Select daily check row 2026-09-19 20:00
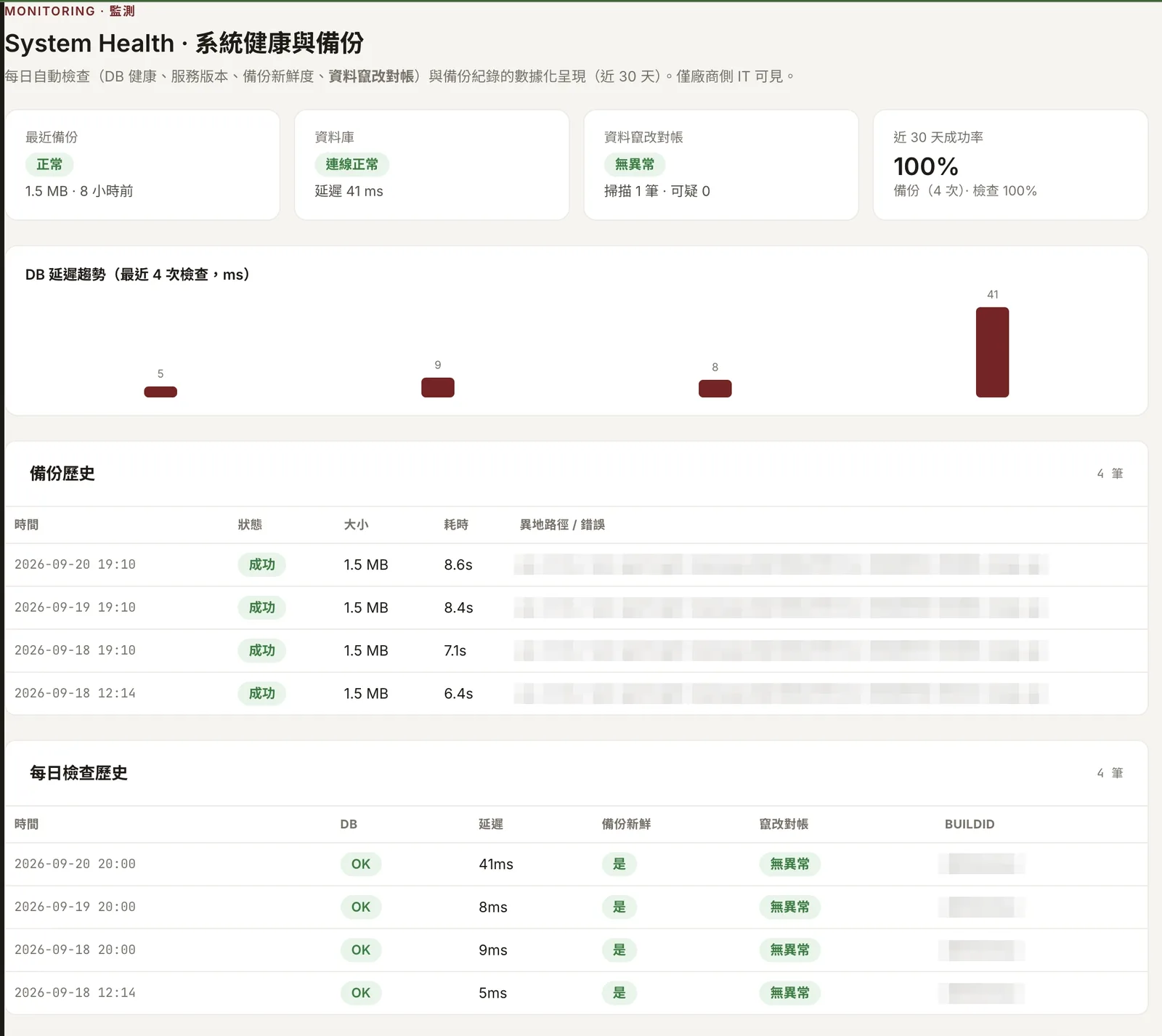1162x1036 pixels. click(x=577, y=907)
